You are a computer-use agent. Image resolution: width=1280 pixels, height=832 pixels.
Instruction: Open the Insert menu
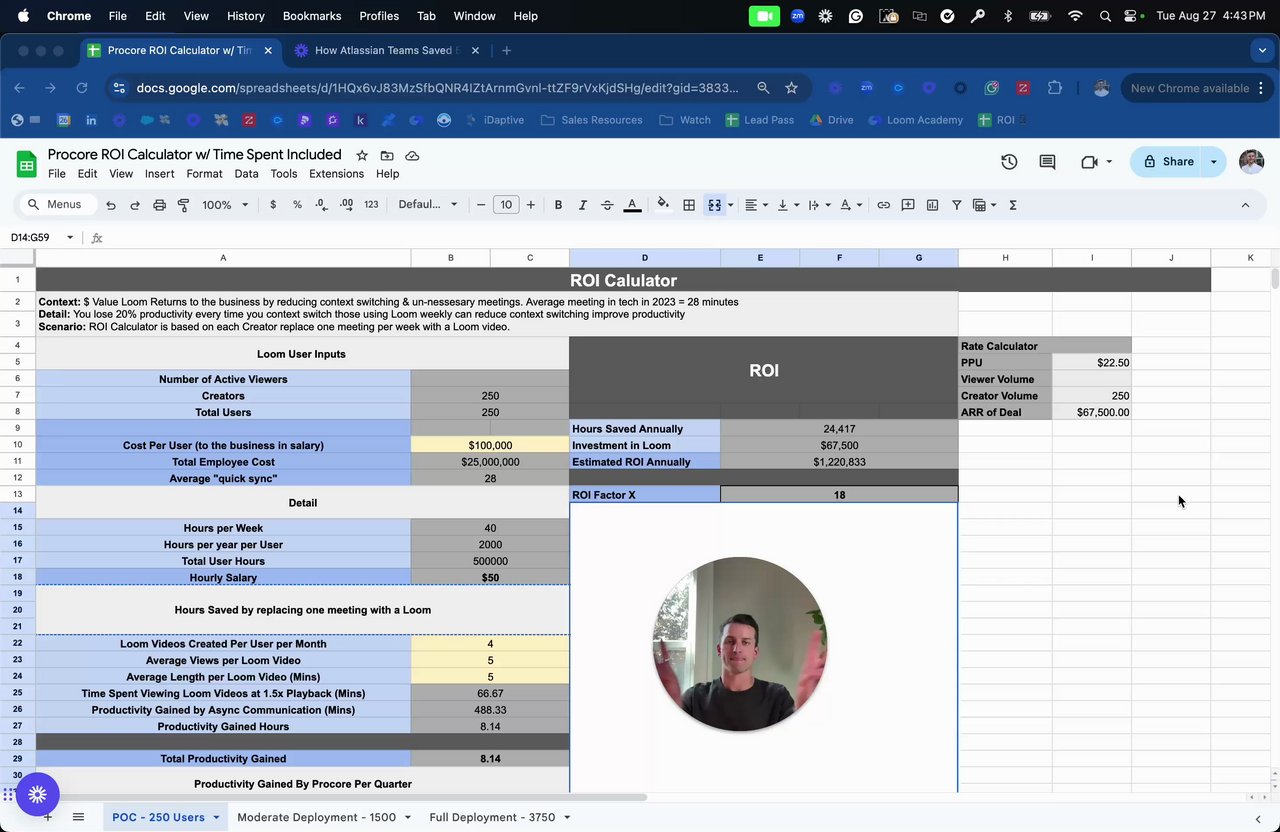(159, 174)
